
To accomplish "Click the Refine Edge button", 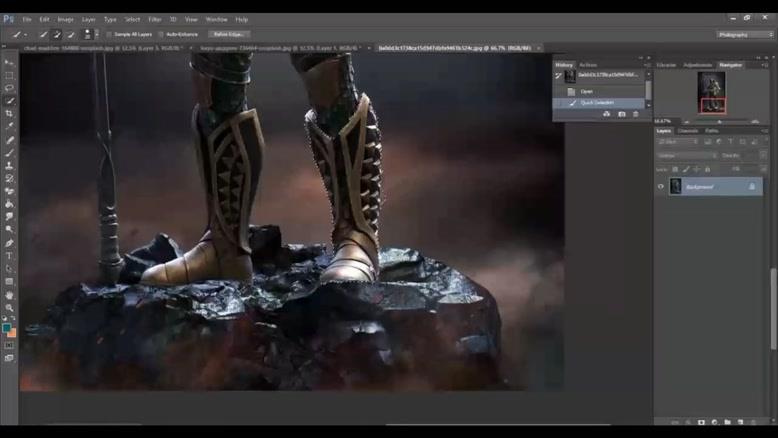I will point(229,34).
